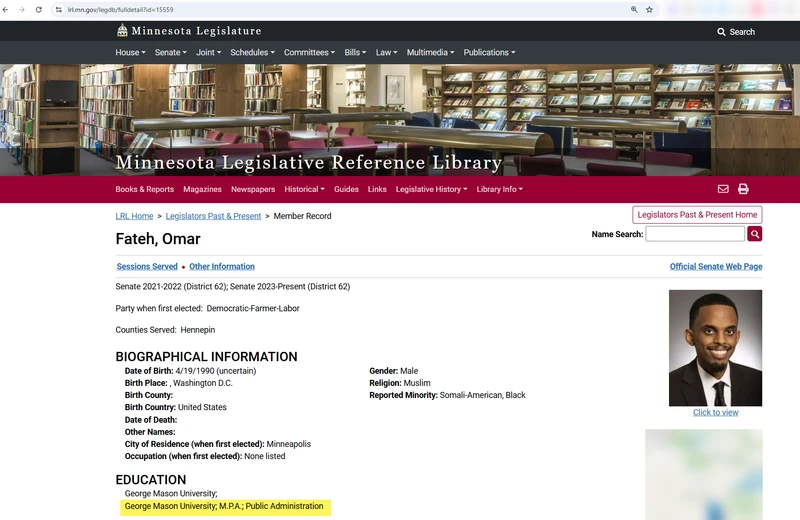Viewport: 800px width, 520px height.
Task: Expand the House dropdown menu
Action: 130,52
